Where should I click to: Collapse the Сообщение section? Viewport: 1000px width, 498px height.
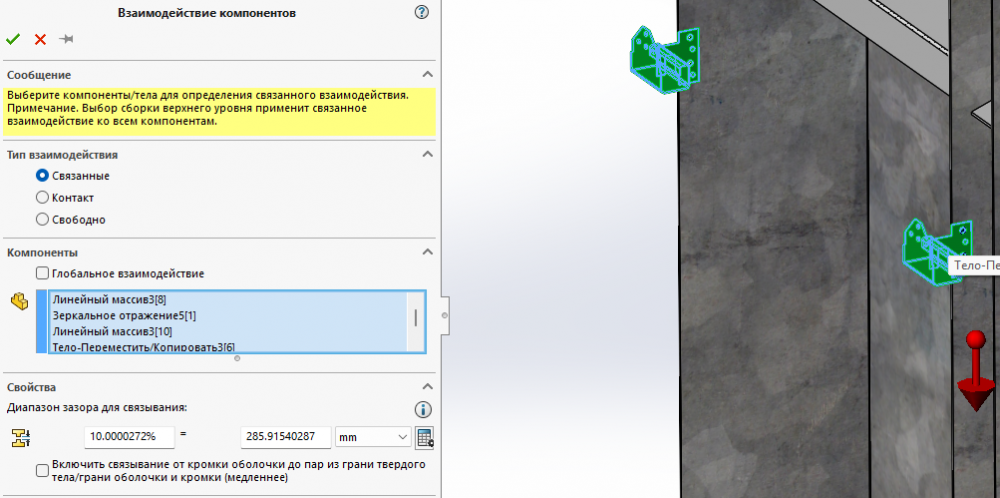(x=427, y=75)
